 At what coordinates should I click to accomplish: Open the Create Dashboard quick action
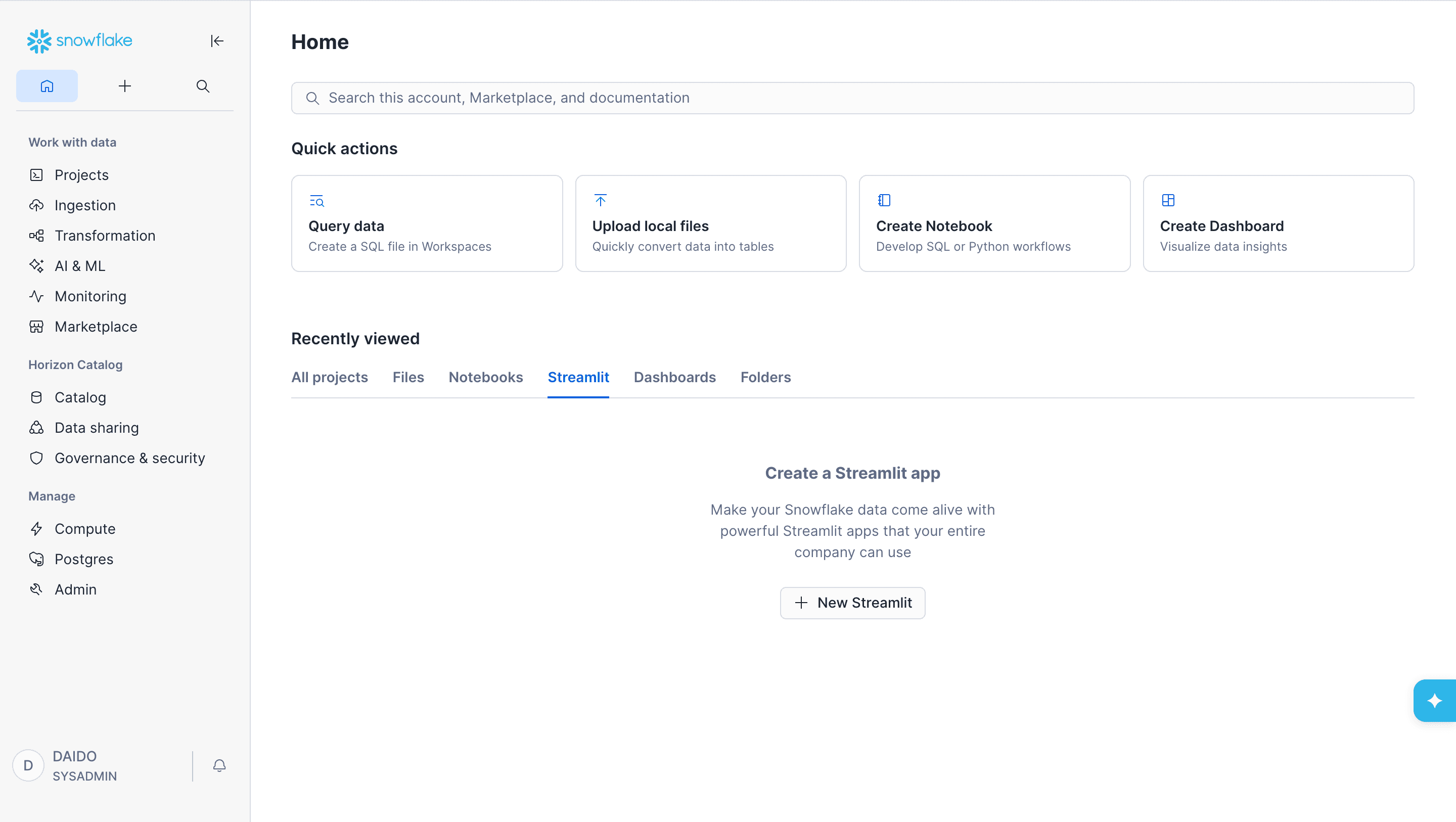point(1279,223)
